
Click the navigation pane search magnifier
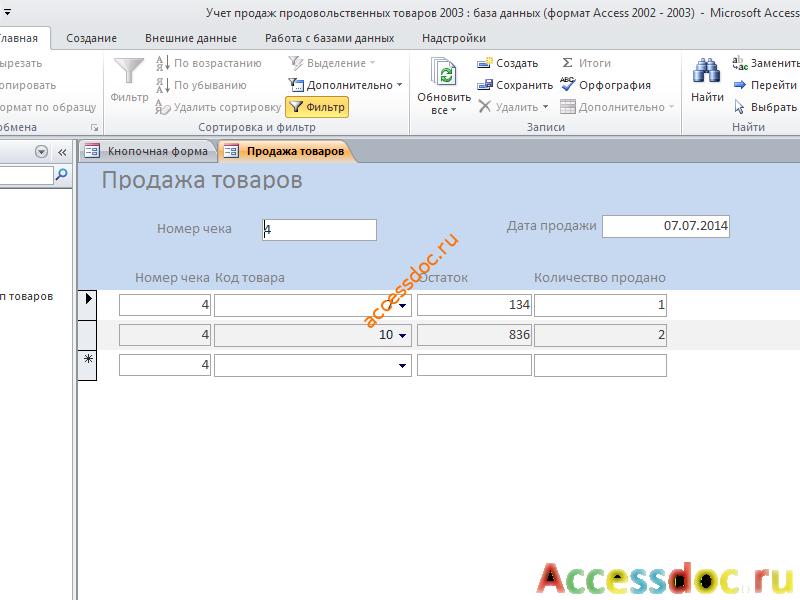click(x=61, y=175)
